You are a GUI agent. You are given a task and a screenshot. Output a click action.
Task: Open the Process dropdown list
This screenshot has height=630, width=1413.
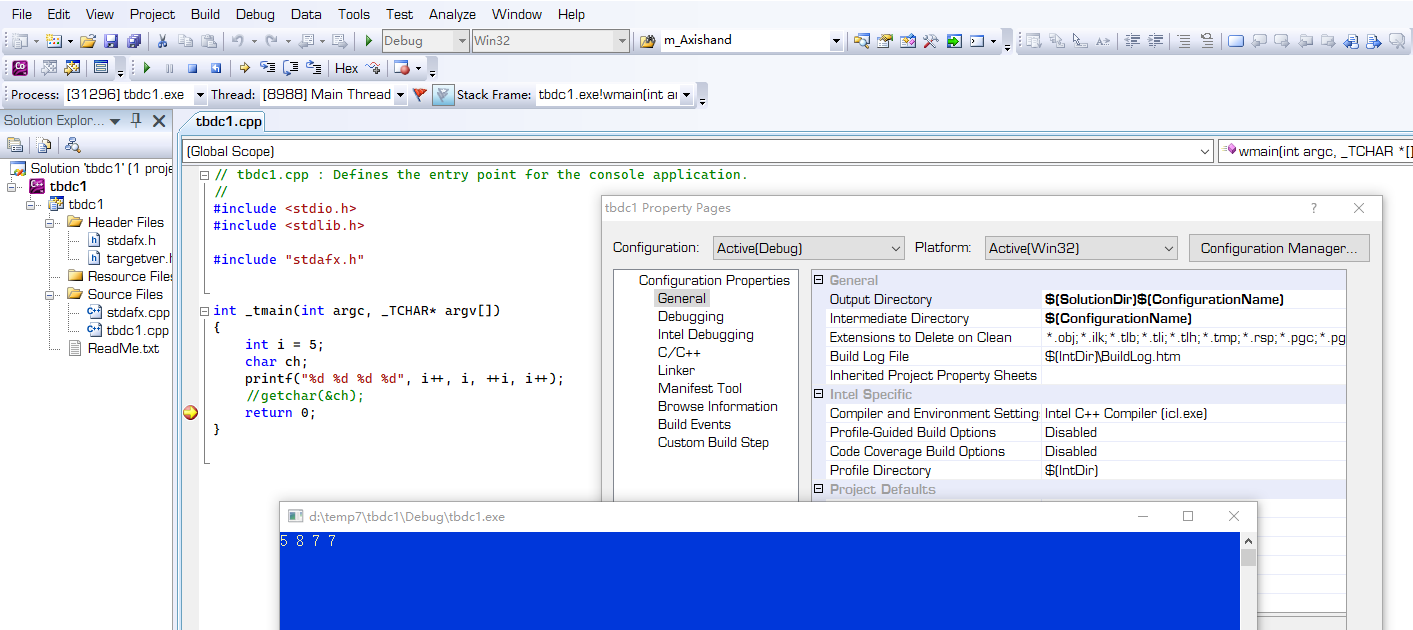click(x=200, y=95)
